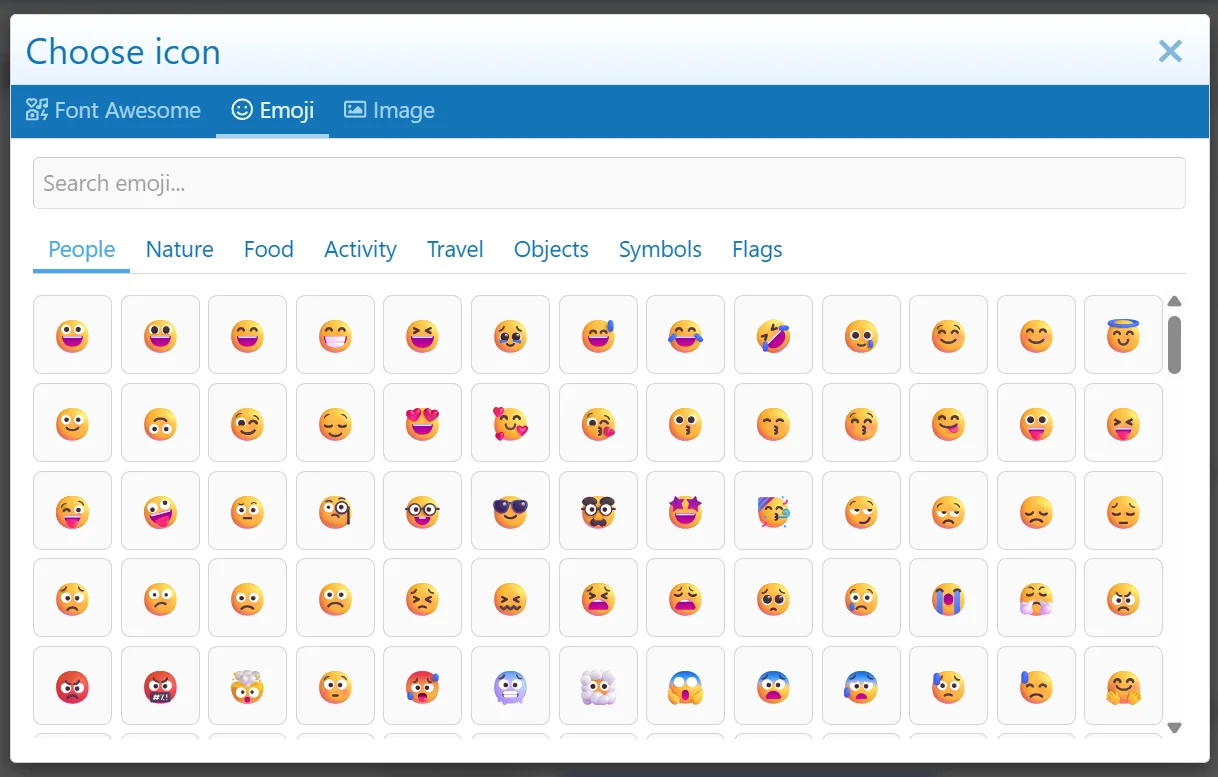This screenshot has height=777, width=1218.
Task: Select the upside-down face emoji
Action: [x=160, y=423]
